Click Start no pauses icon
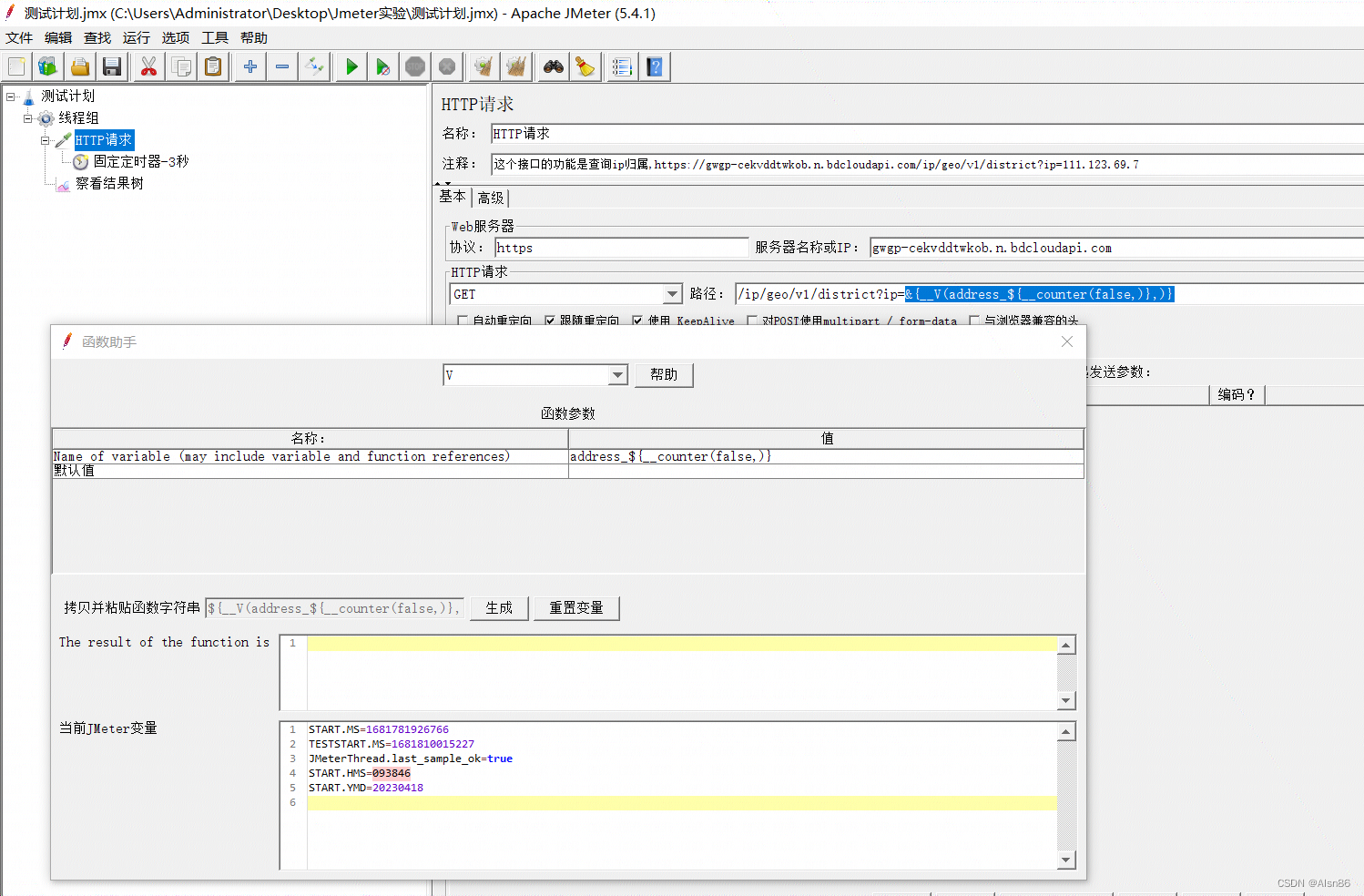Viewport: 1364px width, 896px height. (x=383, y=66)
